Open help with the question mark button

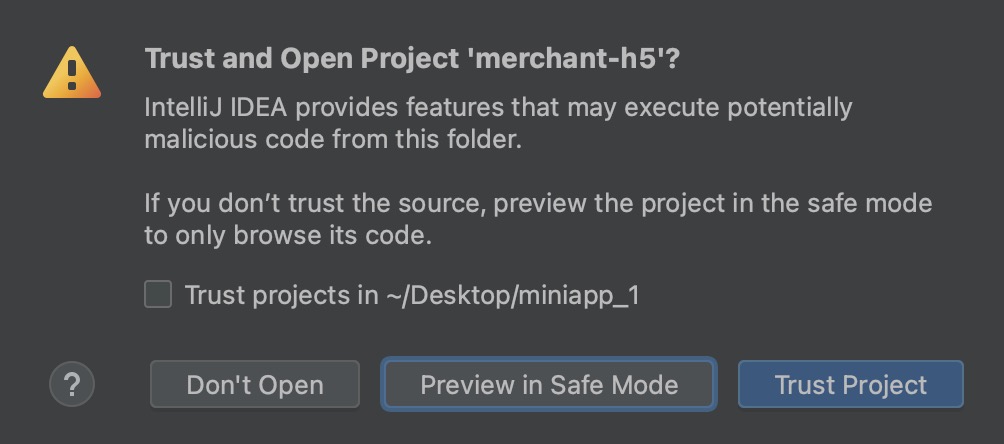click(x=72, y=384)
